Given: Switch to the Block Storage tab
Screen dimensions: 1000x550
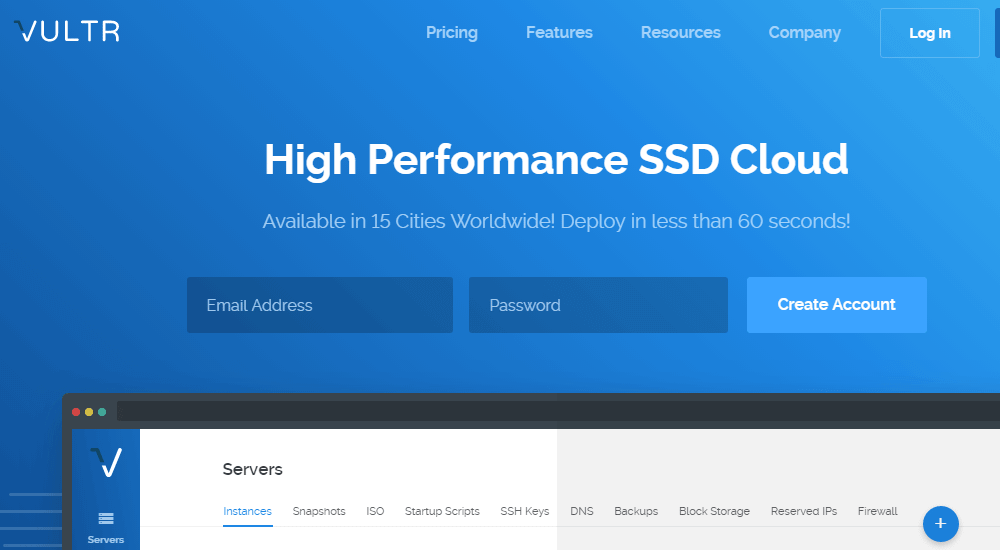Looking at the screenshot, I should pyautogui.click(x=714, y=511).
